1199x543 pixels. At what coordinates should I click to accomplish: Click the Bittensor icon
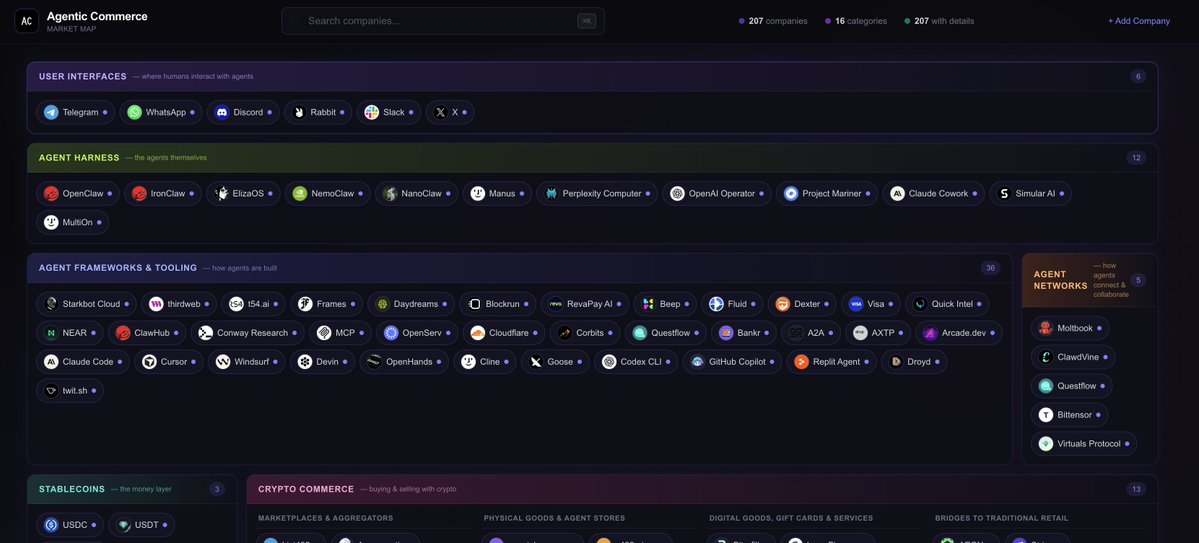[1045, 415]
